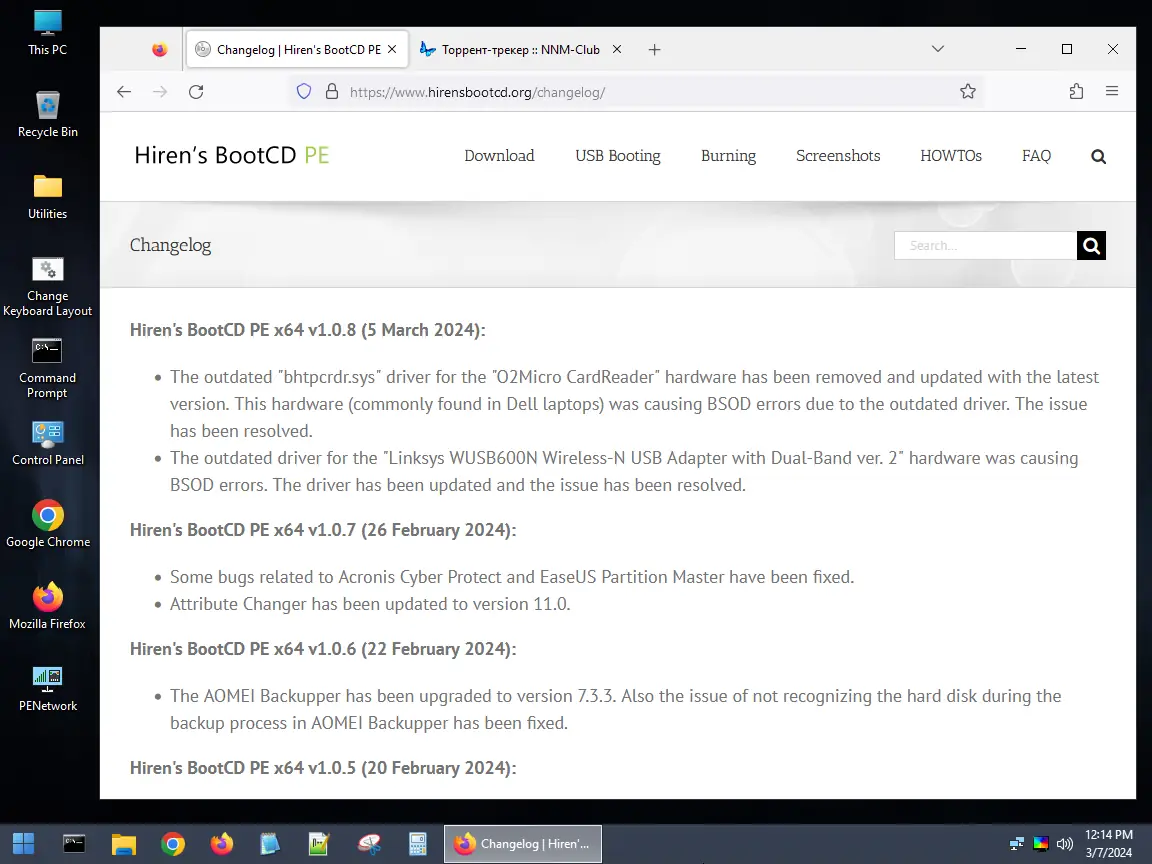The image size is (1152, 864).
Task: Open the calculator taskbar icon
Action: point(418,843)
